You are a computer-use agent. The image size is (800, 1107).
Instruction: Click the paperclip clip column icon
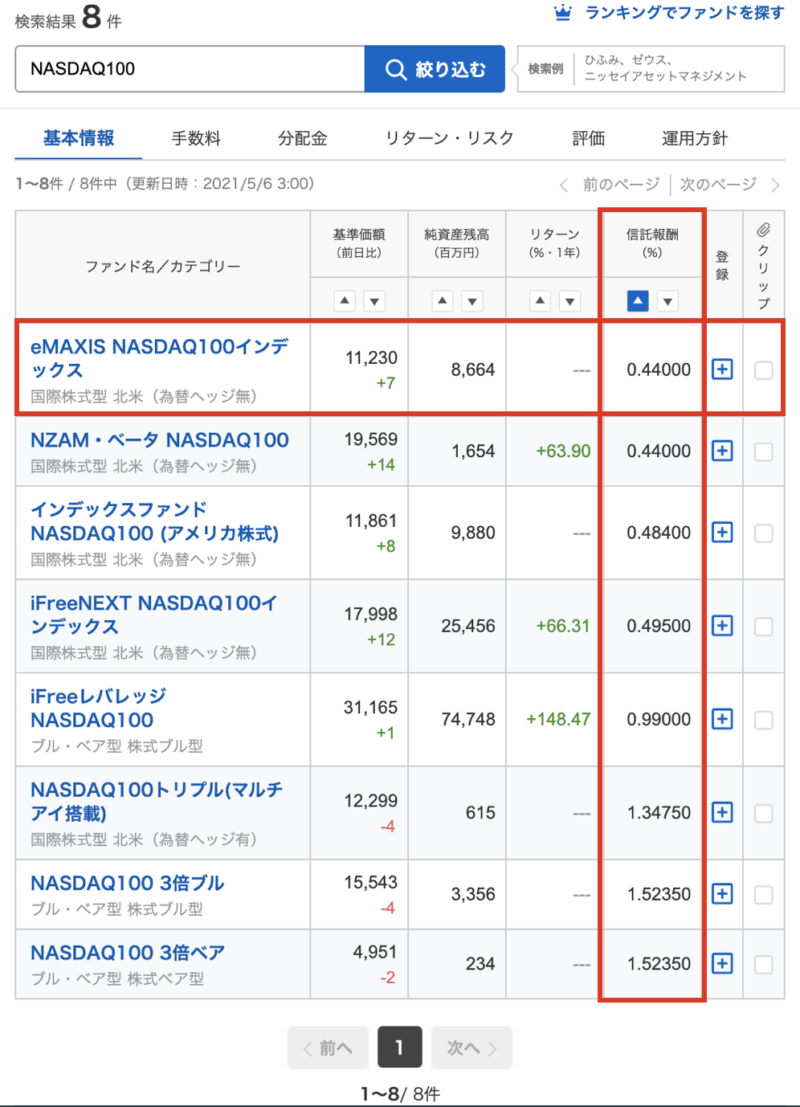[x=763, y=229]
